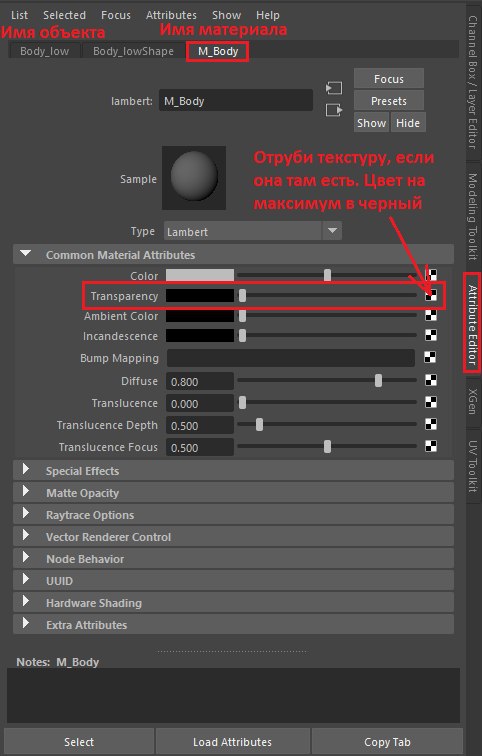Click the Translucence Depth value field
The width and height of the screenshot is (482, 756).
(x=200, y=425)
